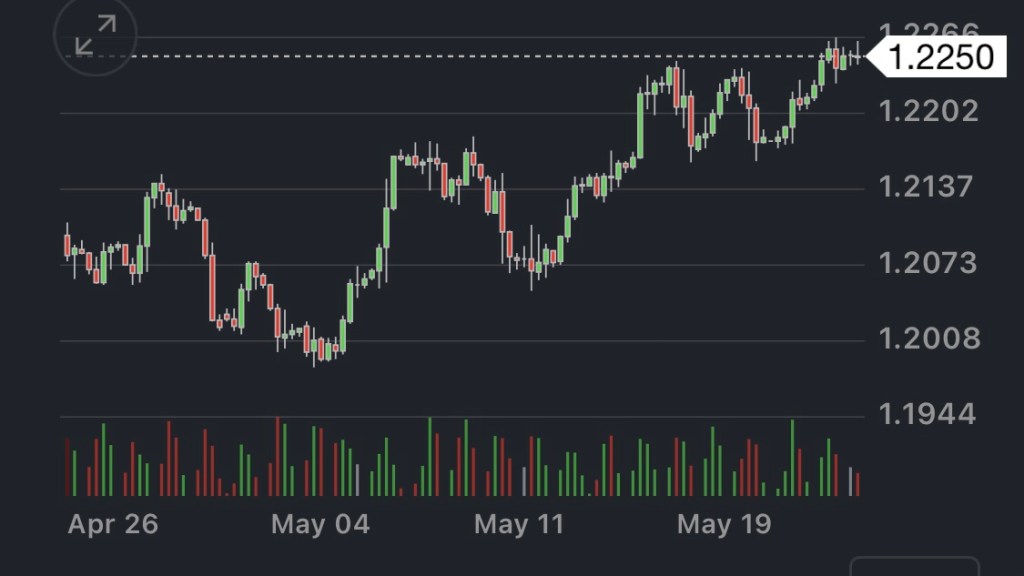
Task: Select the 1.1944 price level label
Action: (927, 414)
